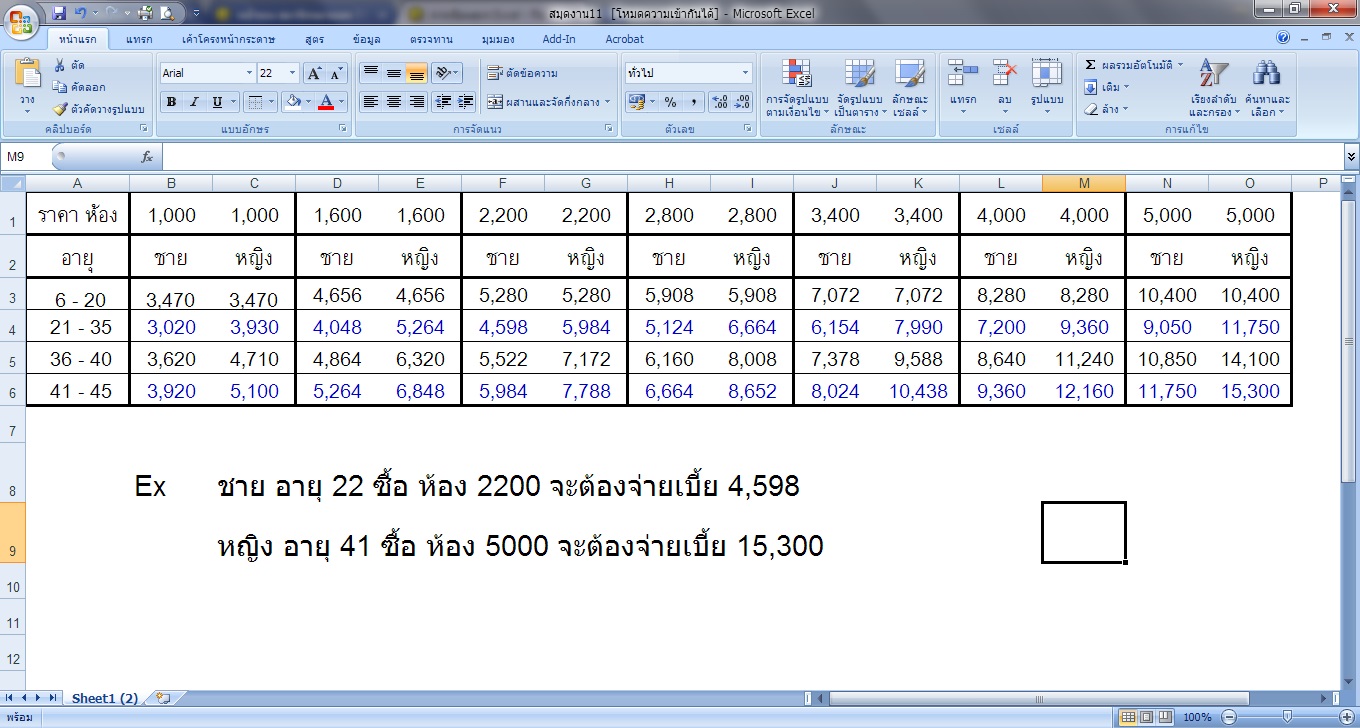Align cell text to the left
This screenshot has height=728, width=1360.
point(370,102)
